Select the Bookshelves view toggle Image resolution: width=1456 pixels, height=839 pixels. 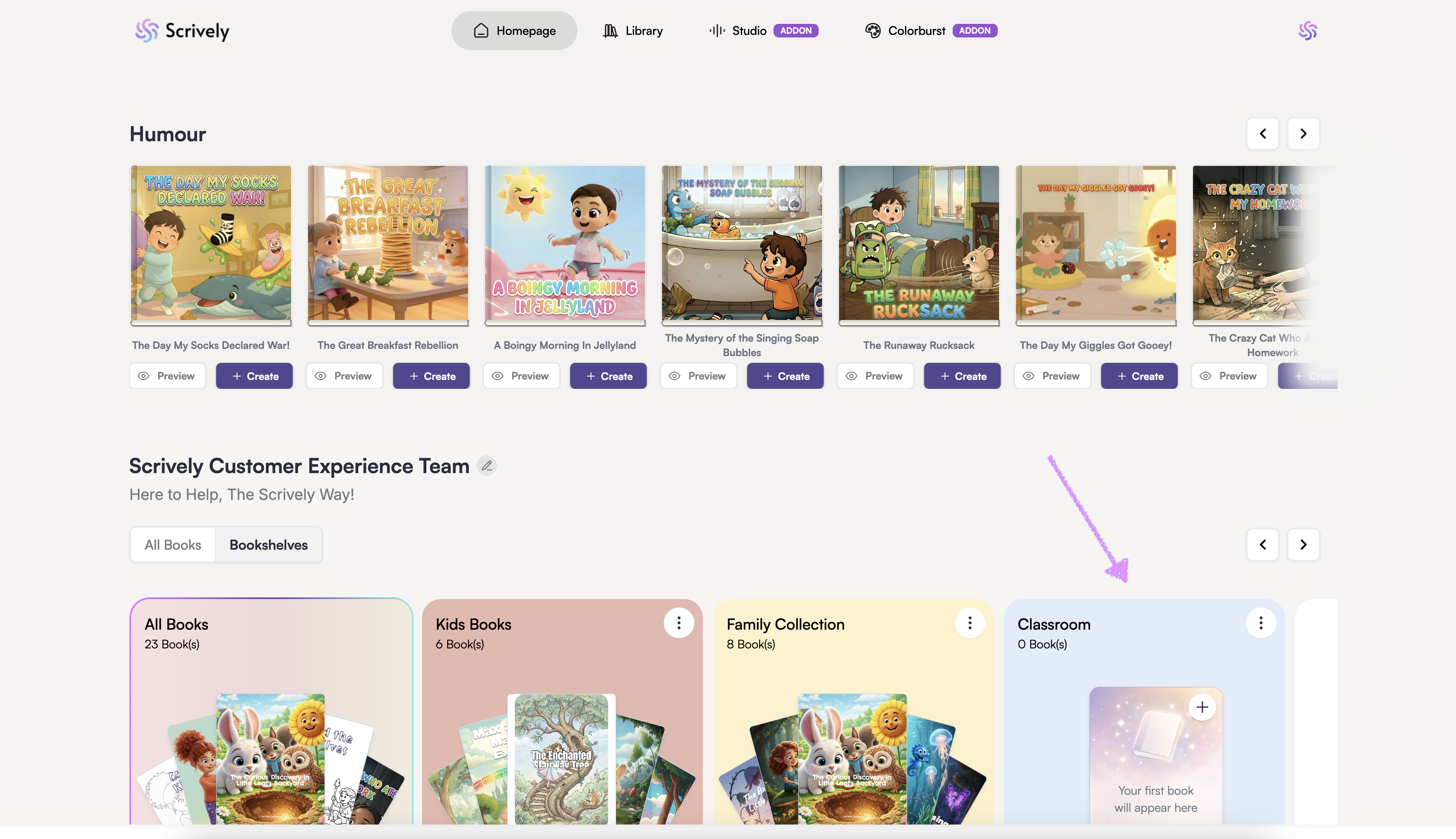(x=268, y=545)
